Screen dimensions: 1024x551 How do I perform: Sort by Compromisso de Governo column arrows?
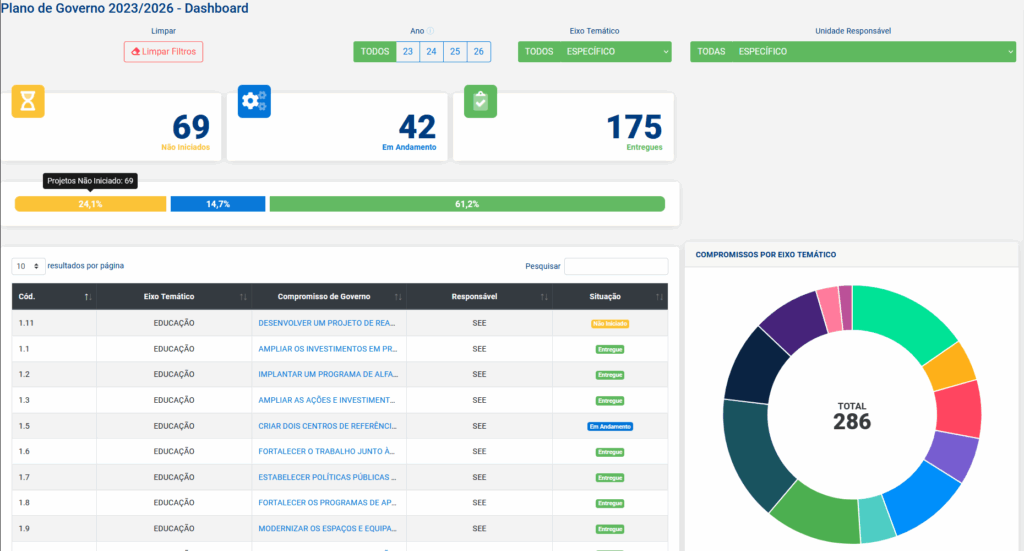[398, 297]
